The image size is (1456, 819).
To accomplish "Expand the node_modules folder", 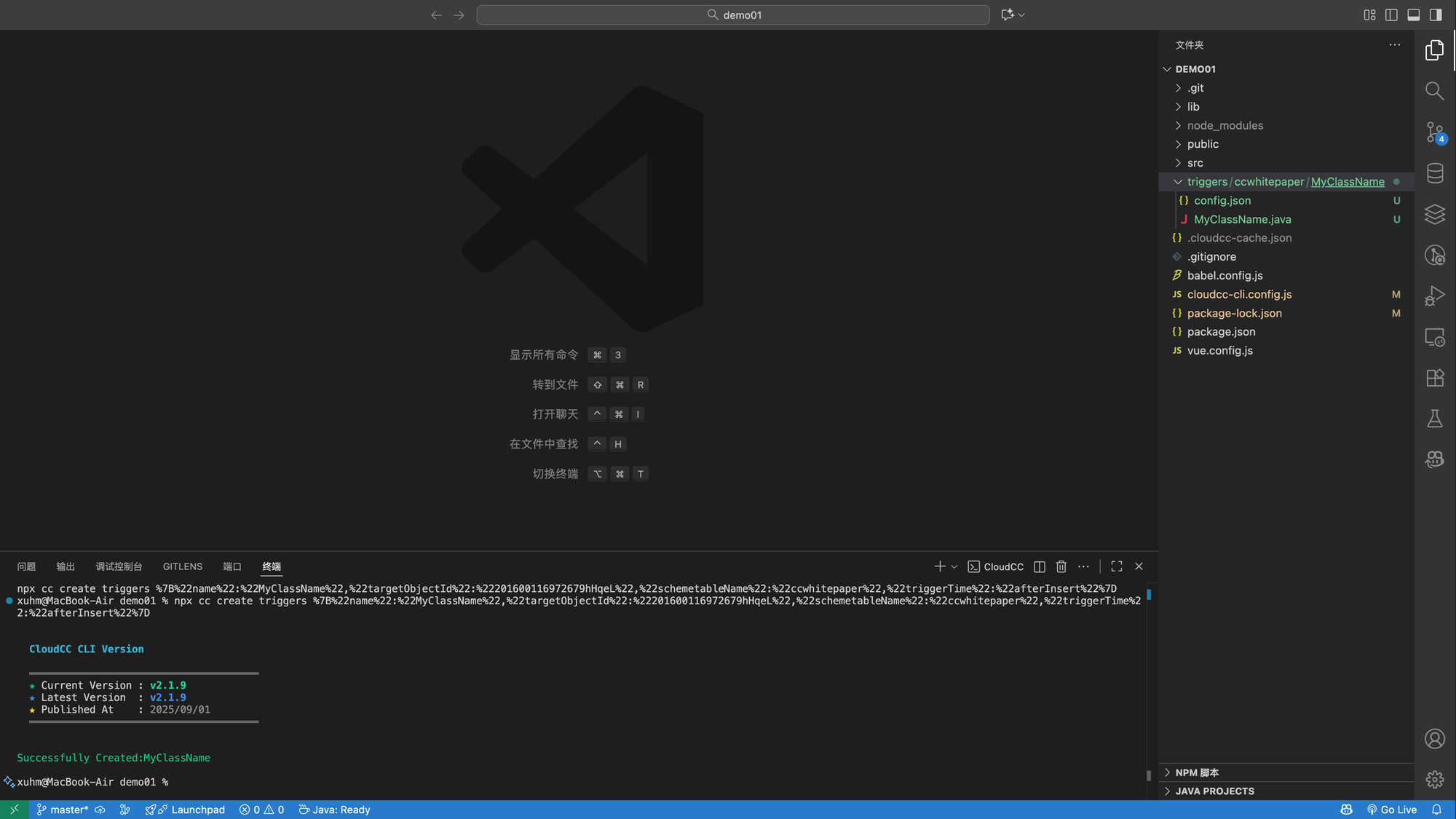I will pyautogui.click(x=1224, y=125).
